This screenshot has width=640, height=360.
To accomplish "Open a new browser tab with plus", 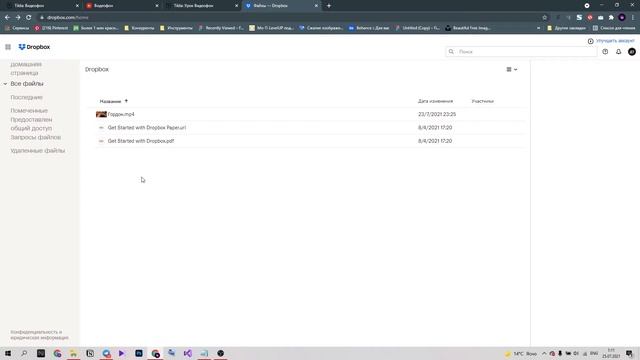I will [329, 6].
